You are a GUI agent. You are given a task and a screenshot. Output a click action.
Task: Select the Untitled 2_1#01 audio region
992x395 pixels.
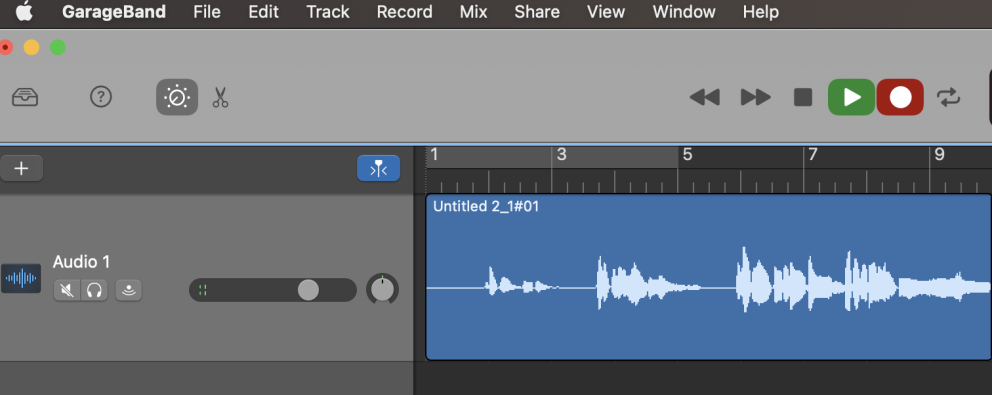pyautogui.click(x=709, y=277)
